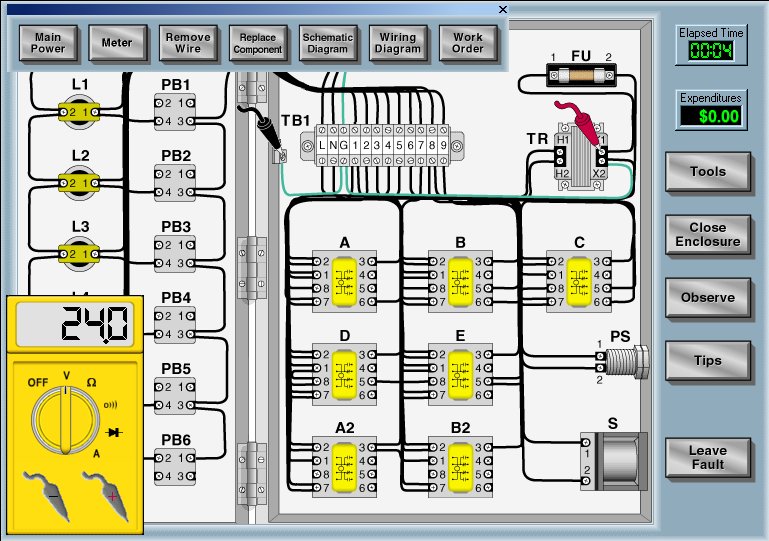Open the Schematic Diagram view
769x541 pixels.
tap(328, 42)
